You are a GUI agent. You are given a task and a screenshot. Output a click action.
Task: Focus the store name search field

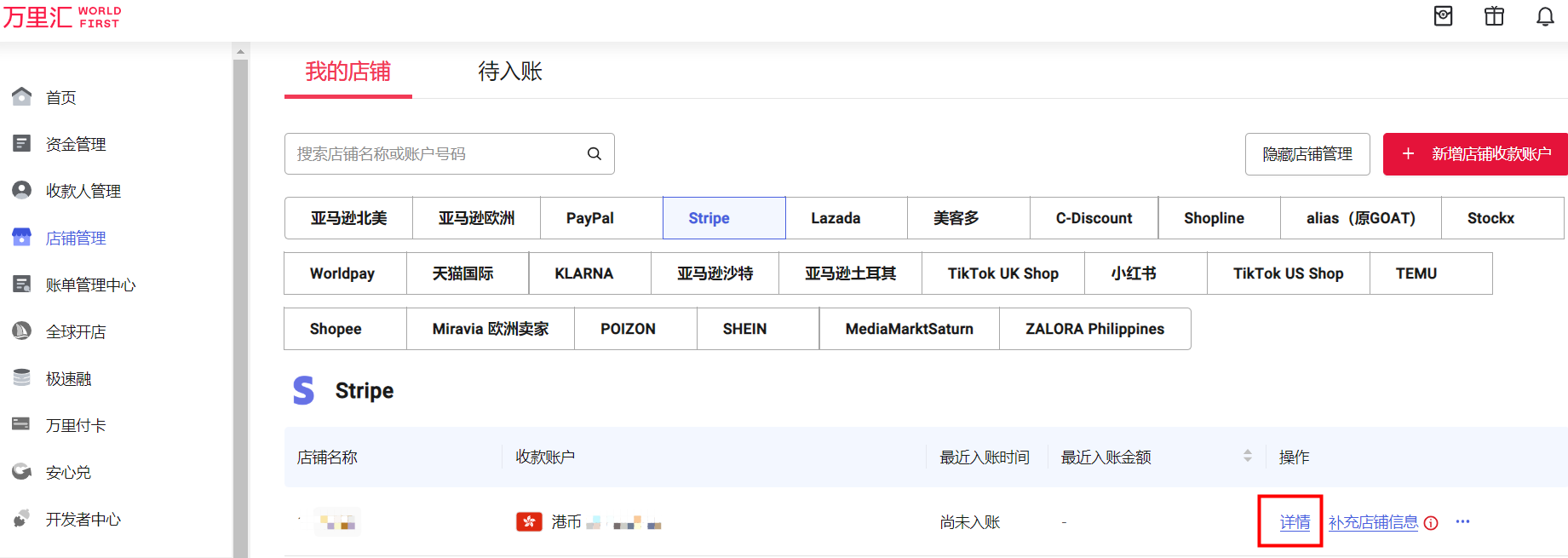pos(434,154)
